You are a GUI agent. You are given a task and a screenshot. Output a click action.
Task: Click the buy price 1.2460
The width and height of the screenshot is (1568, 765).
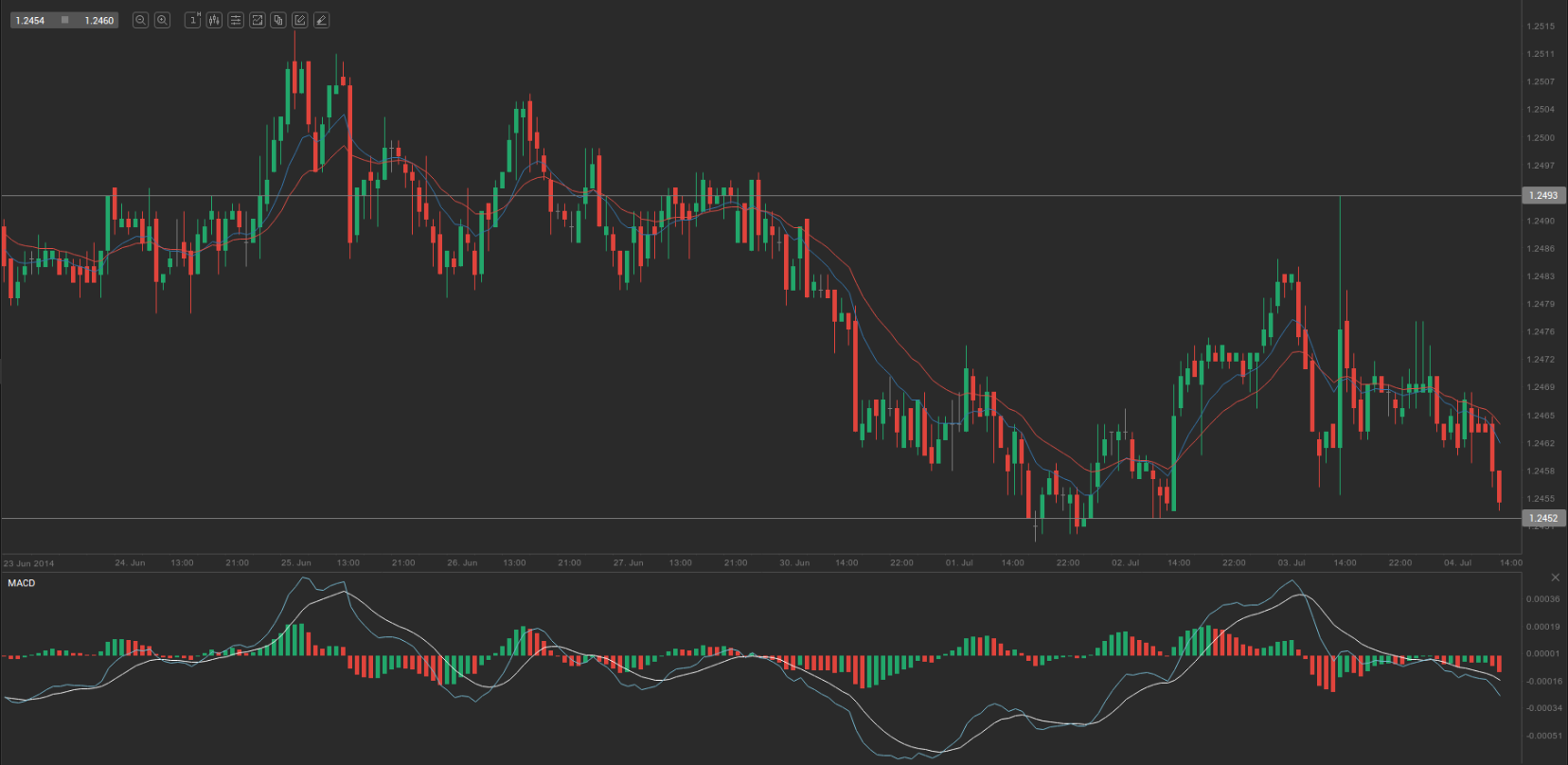98,20
